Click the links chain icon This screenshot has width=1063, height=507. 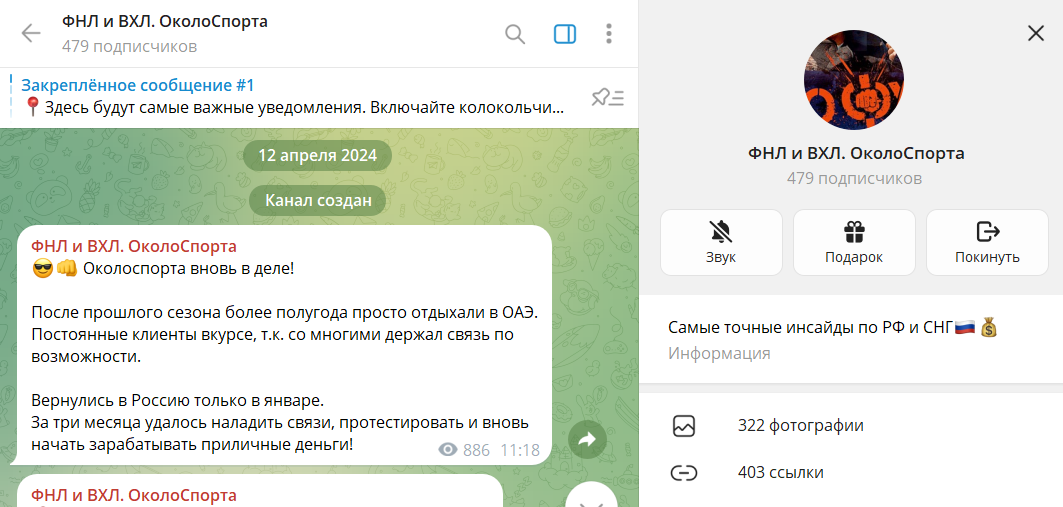[683, 472]
